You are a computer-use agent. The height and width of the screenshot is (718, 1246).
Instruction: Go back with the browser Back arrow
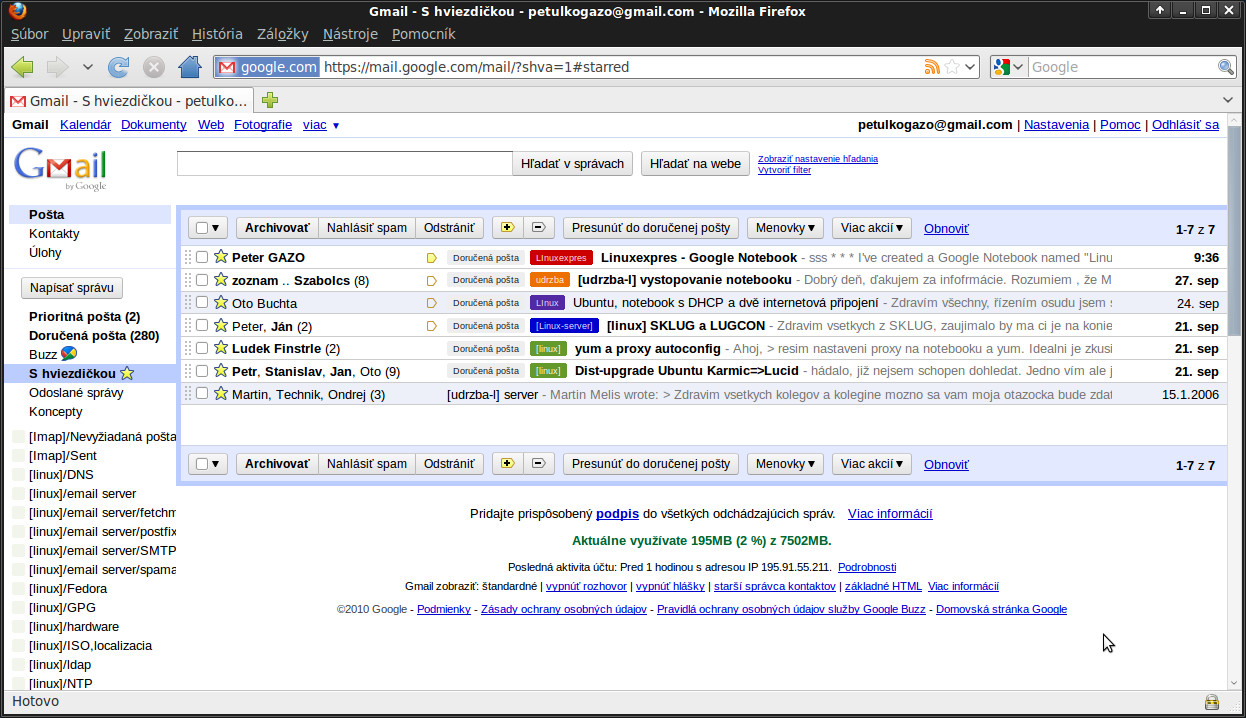pos(22,67)
